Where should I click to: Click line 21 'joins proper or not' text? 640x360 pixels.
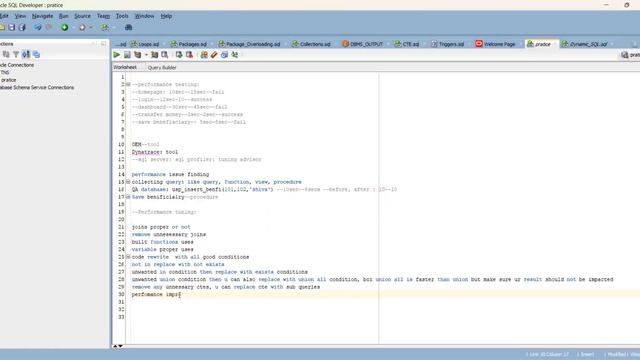[x=161, y=227]
